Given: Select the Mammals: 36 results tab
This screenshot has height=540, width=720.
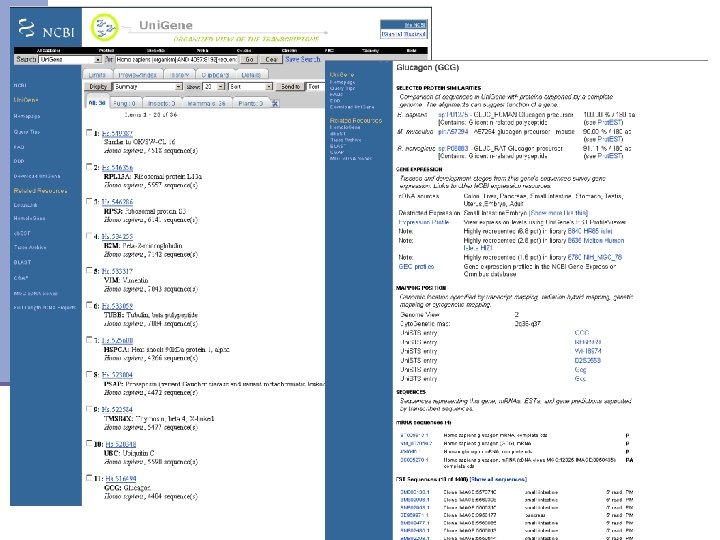Looking at the screenshot, I should click(x=207, y=103).
